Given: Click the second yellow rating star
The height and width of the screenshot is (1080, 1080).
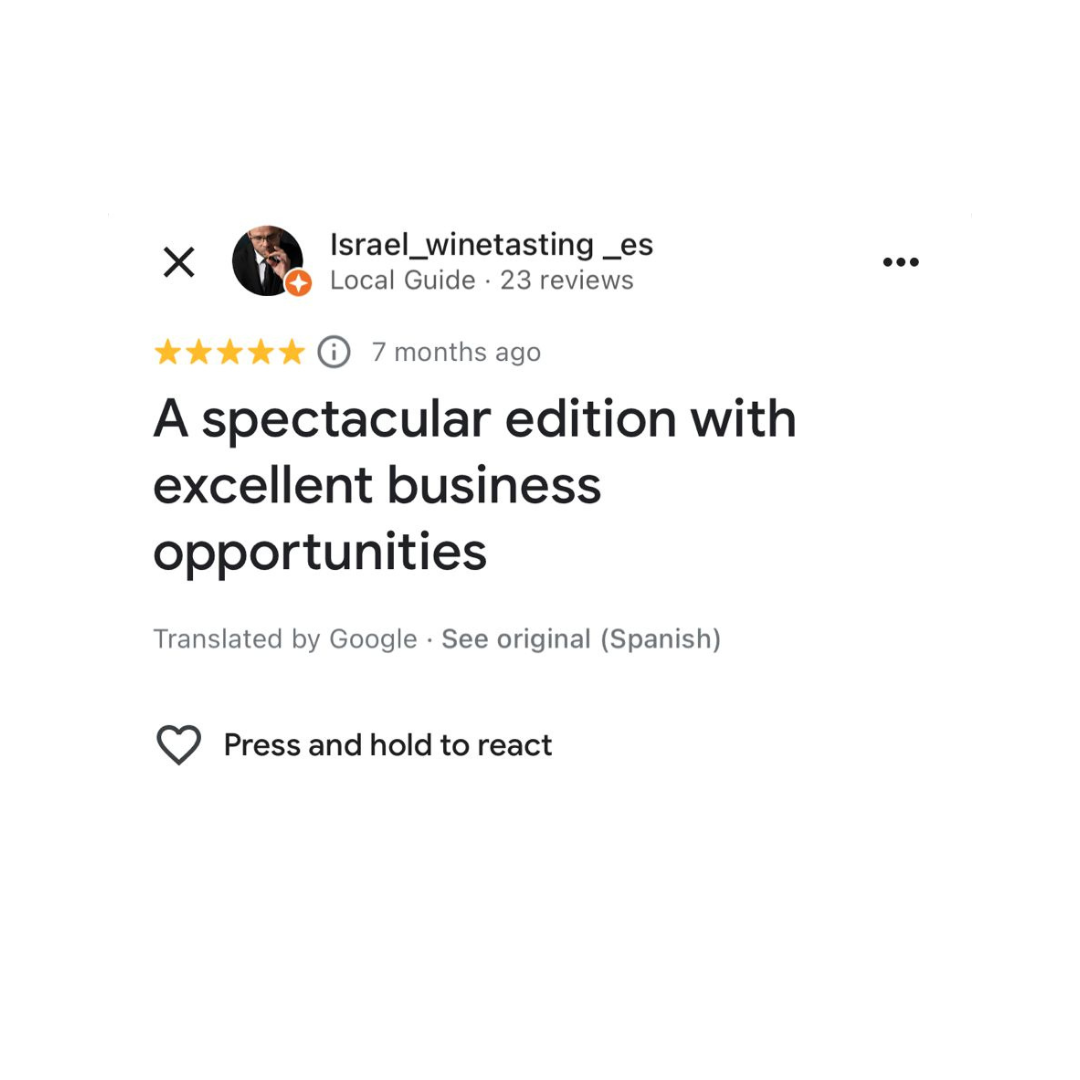Looking at the screenshot, I should 198,352.
